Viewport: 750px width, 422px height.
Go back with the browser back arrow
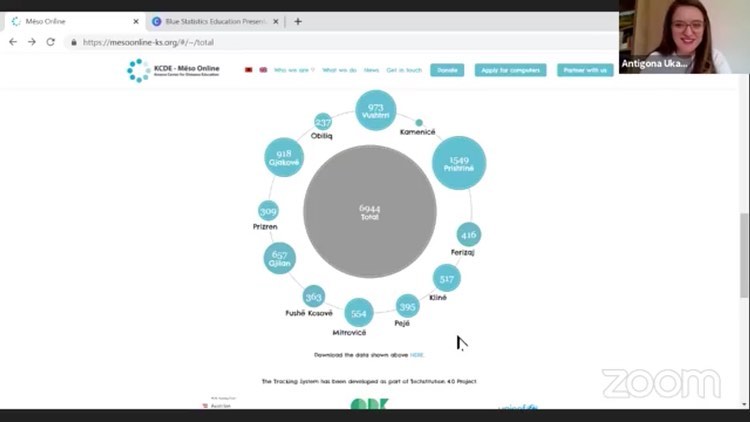[x=13, y=42]
